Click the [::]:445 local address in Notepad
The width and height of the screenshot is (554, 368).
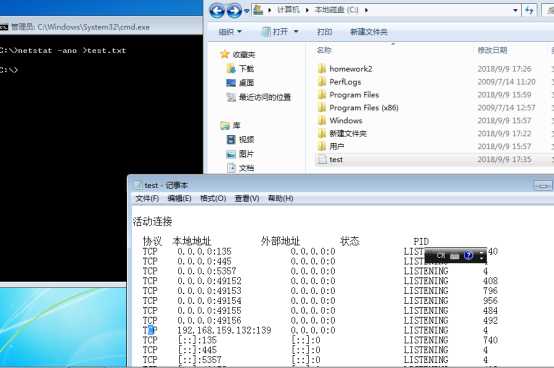click(198, 350)
